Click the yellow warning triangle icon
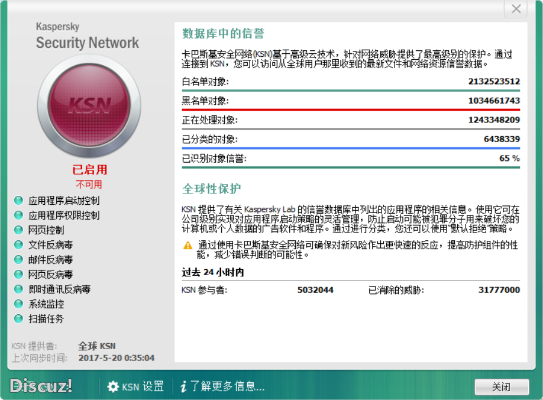This screenshot has width=543, height=400. (x=187, y=246)
